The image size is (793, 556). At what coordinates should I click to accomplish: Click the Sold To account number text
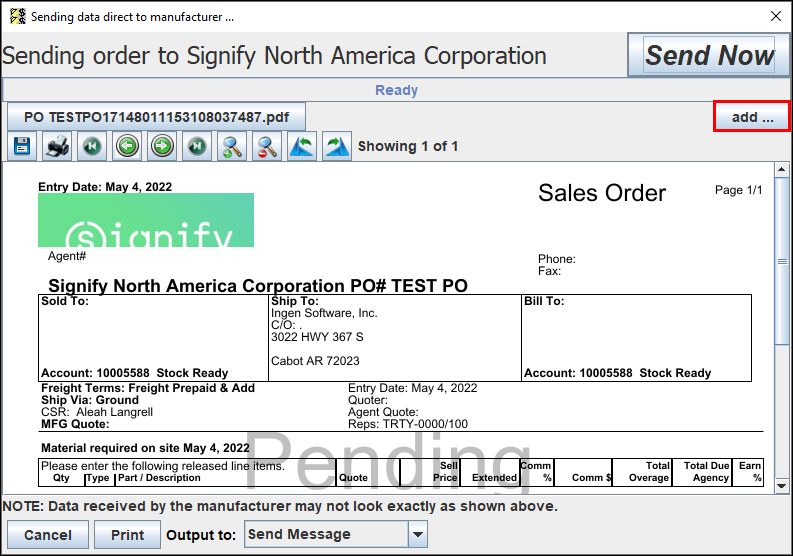135,373
